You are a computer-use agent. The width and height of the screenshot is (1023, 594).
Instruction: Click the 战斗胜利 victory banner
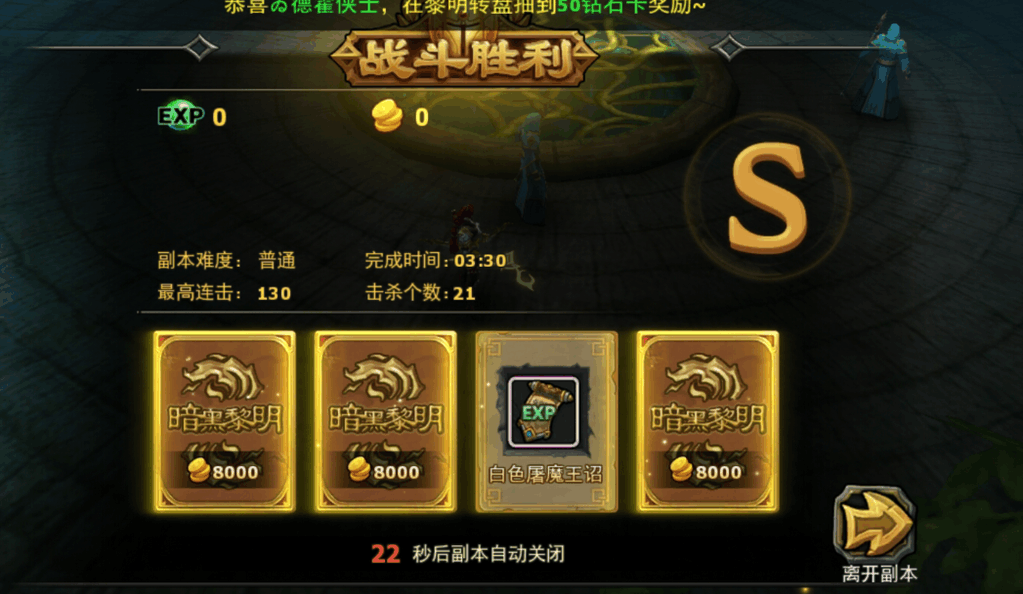464,59
